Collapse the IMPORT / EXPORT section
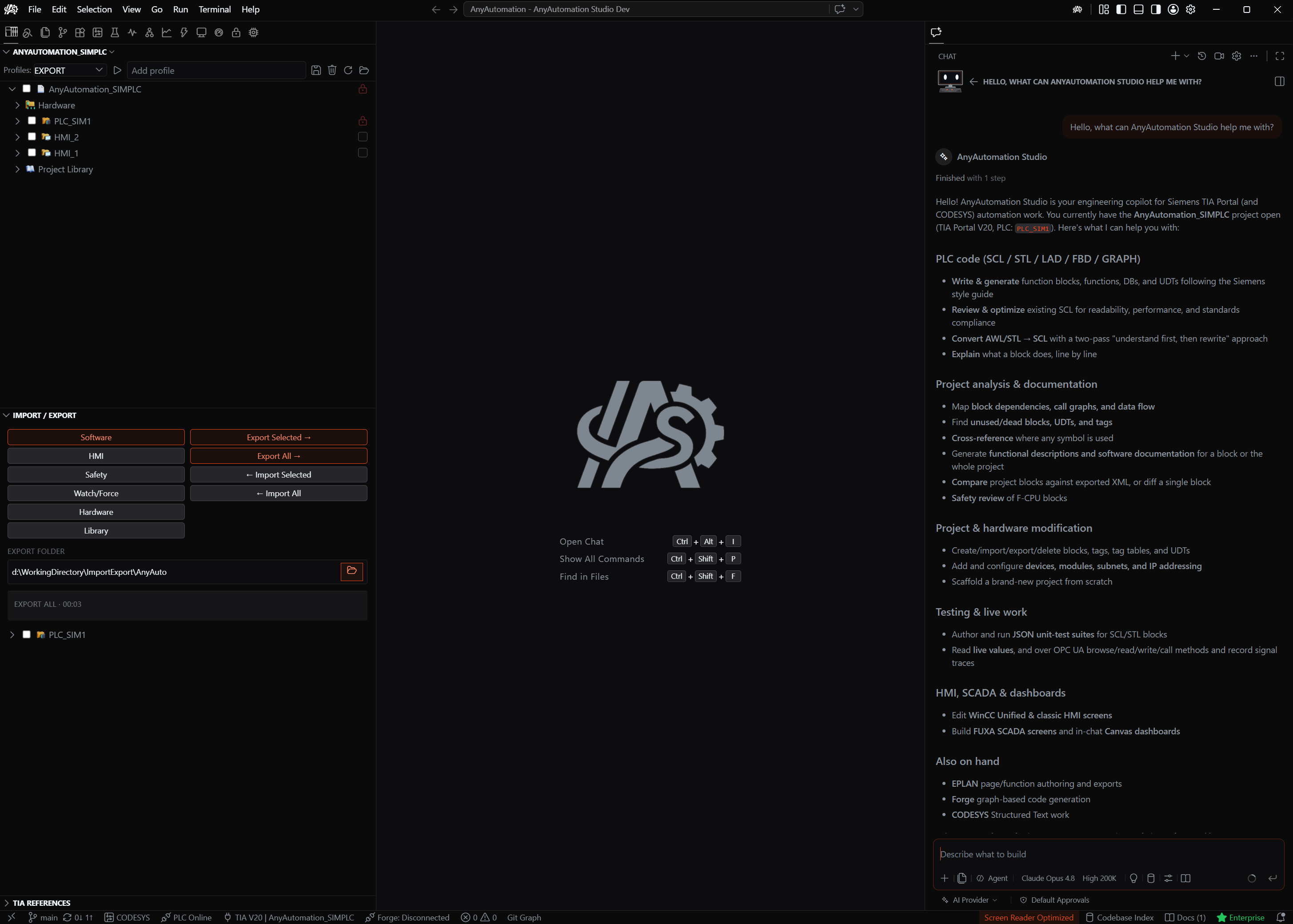1293x924 pixels. (6, 415)
